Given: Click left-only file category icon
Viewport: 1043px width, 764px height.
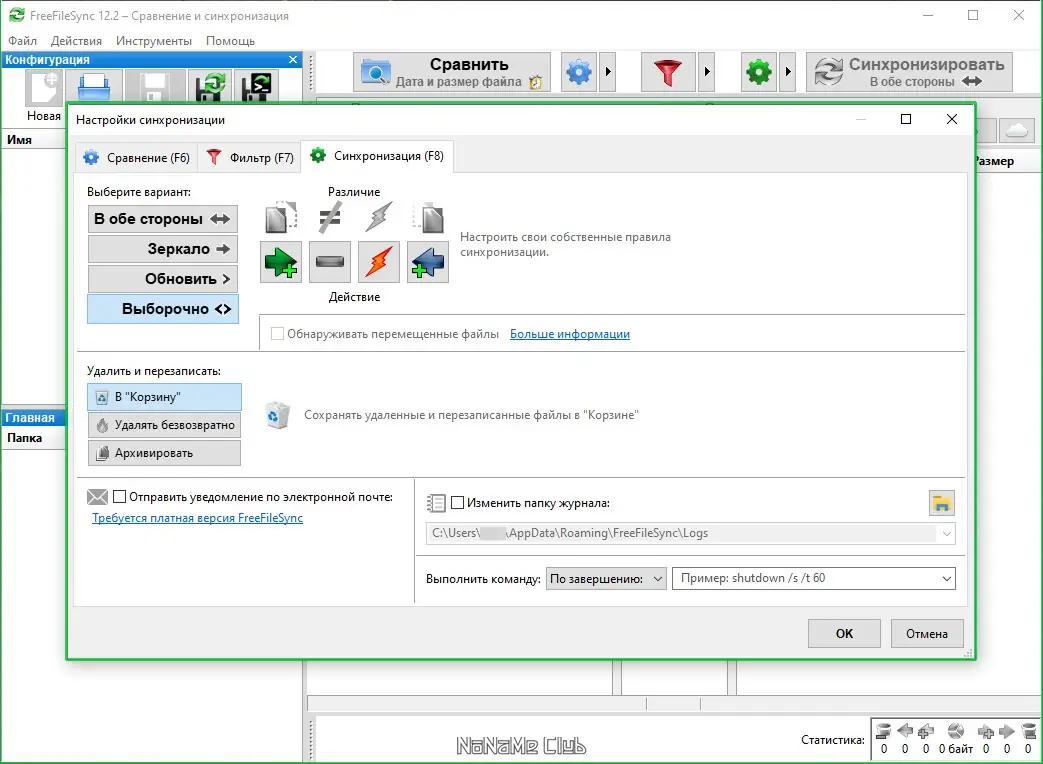Looking at the screenshot, I should (281, 218).
